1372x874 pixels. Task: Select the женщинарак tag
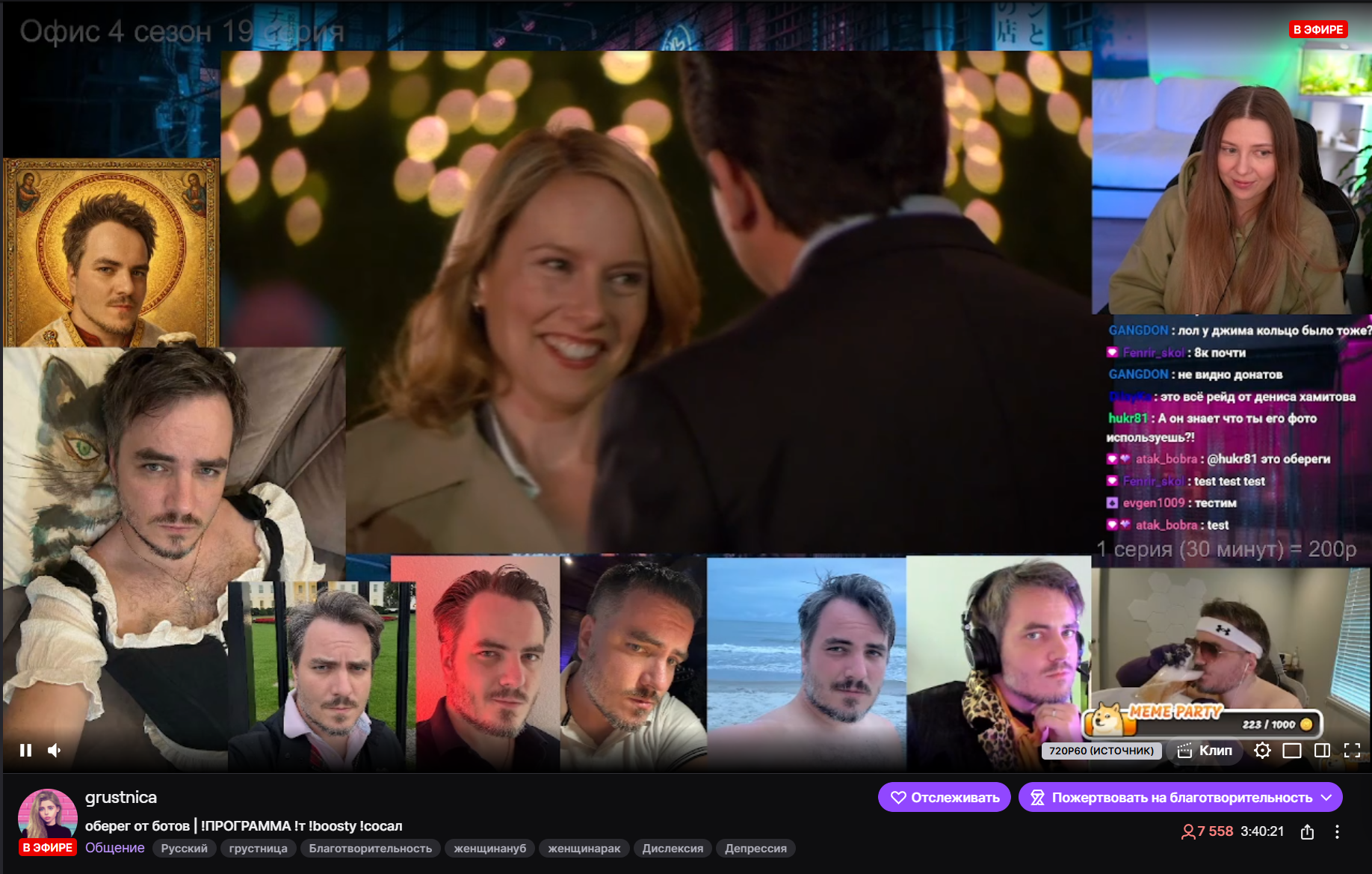click(x=584, y=848)
